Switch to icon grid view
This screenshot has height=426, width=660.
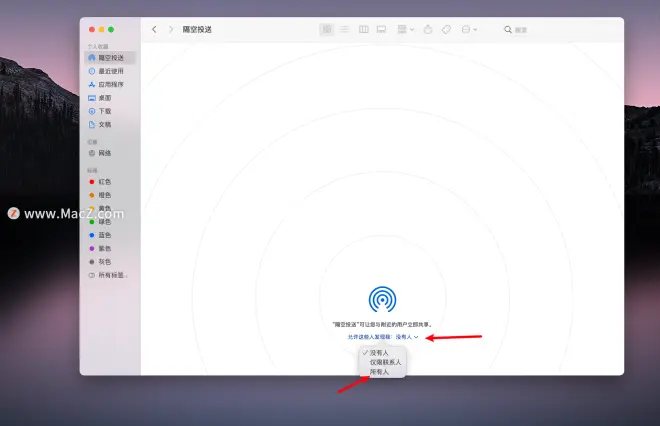[x=327, y=29]
